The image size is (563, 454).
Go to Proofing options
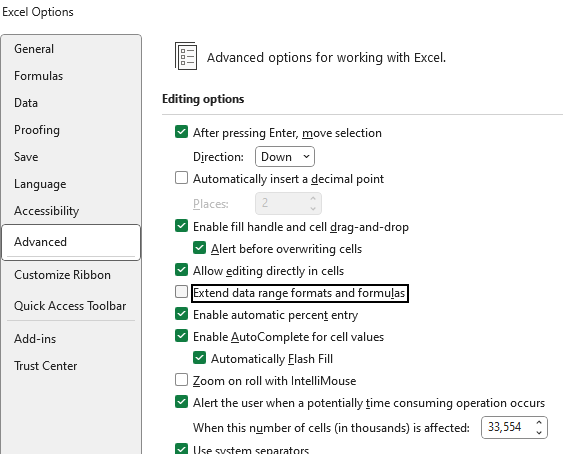click(x=37, y=130)
